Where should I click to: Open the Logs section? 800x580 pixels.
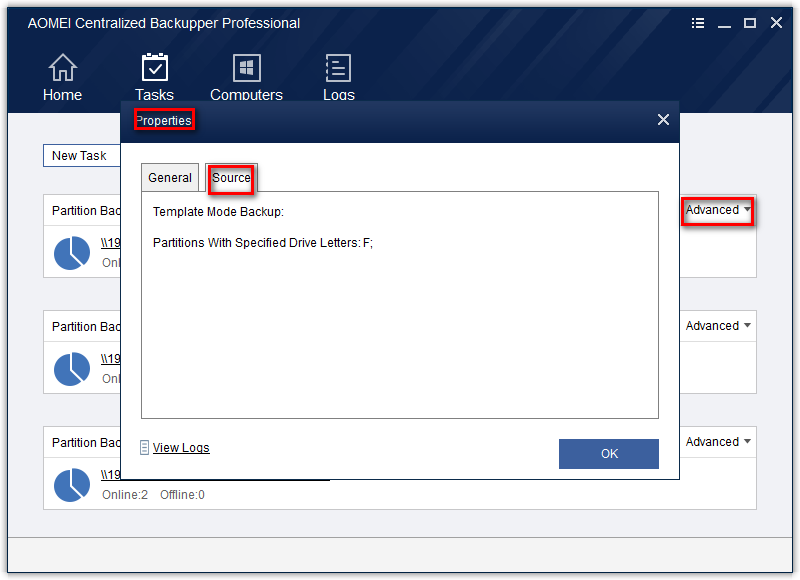(338, 77)
